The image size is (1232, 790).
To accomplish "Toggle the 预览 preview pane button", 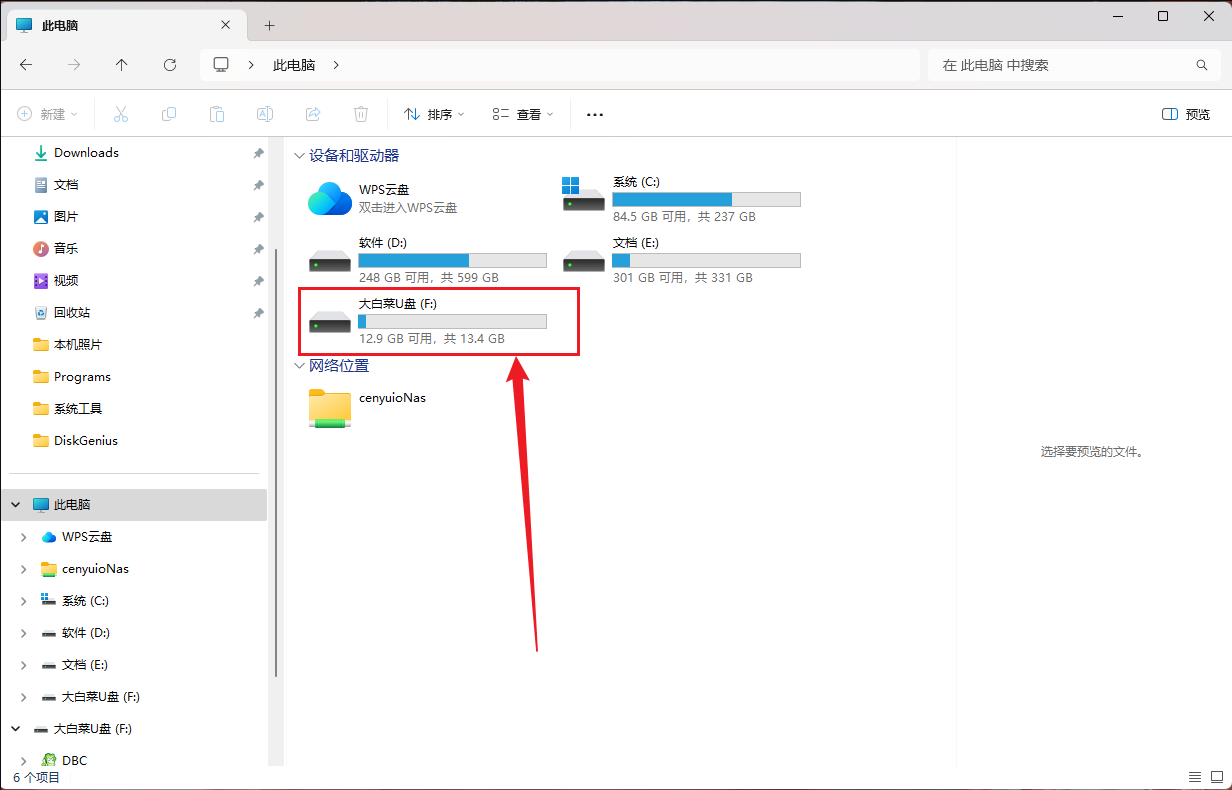I will [1186, 114].
